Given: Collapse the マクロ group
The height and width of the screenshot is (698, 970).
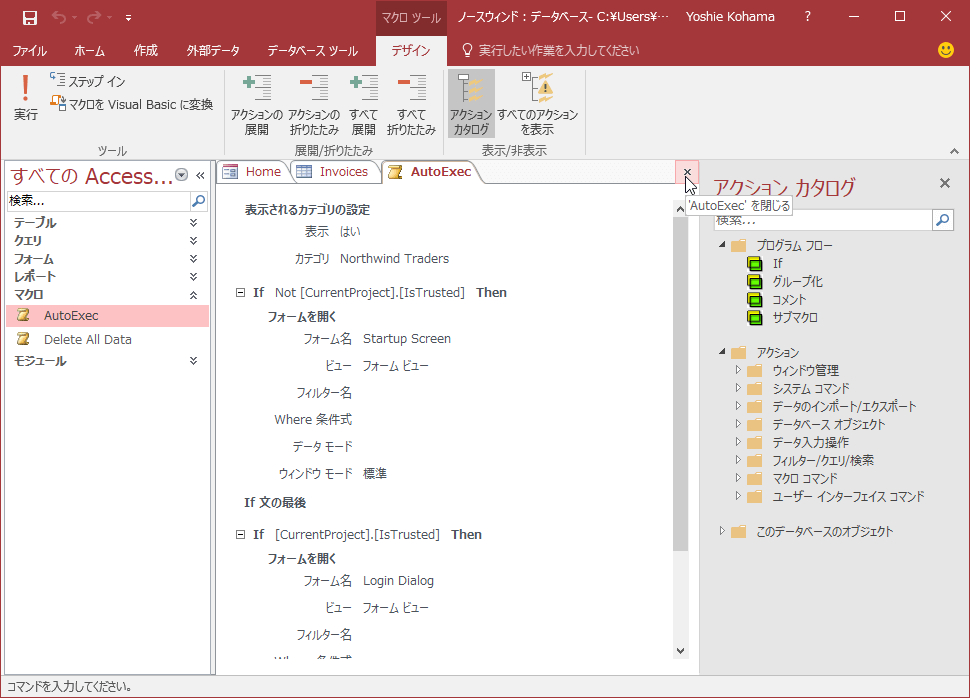Looking at the screenshot, I should pos(194,295).
